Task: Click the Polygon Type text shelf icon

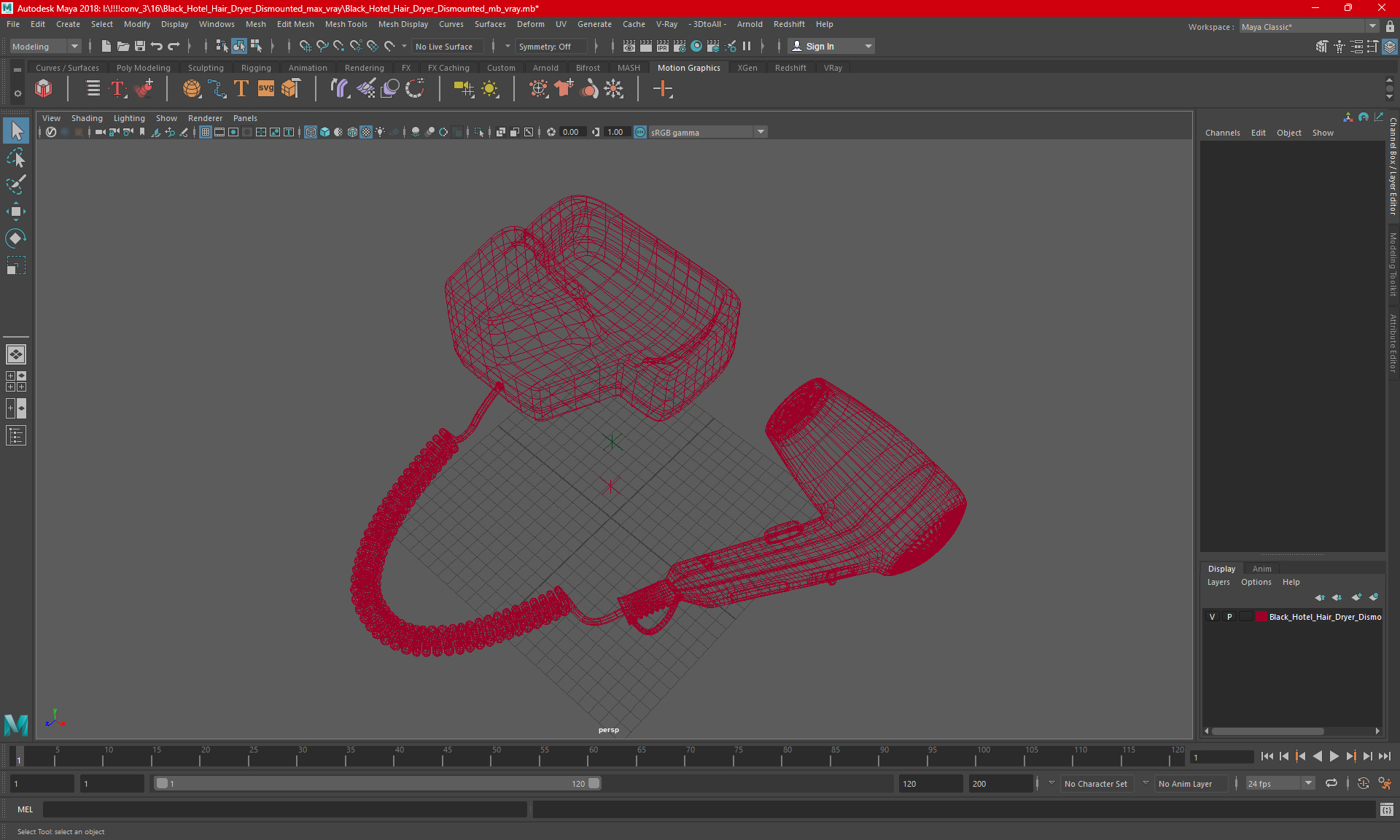Action: point(241,89)
